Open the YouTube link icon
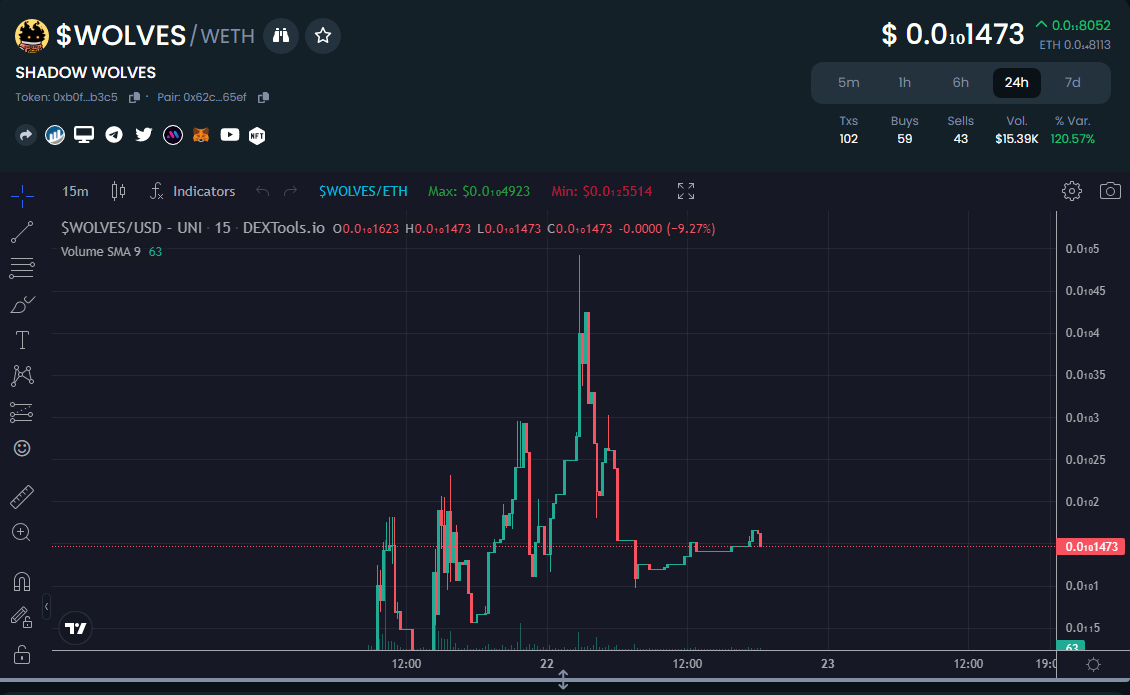 point(230,135)
